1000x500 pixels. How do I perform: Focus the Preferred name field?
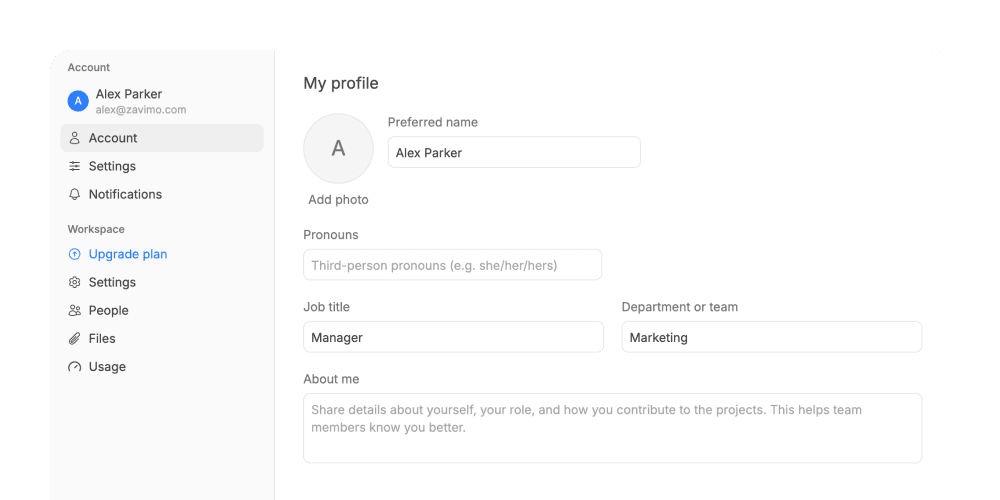[x=514, y=152]
